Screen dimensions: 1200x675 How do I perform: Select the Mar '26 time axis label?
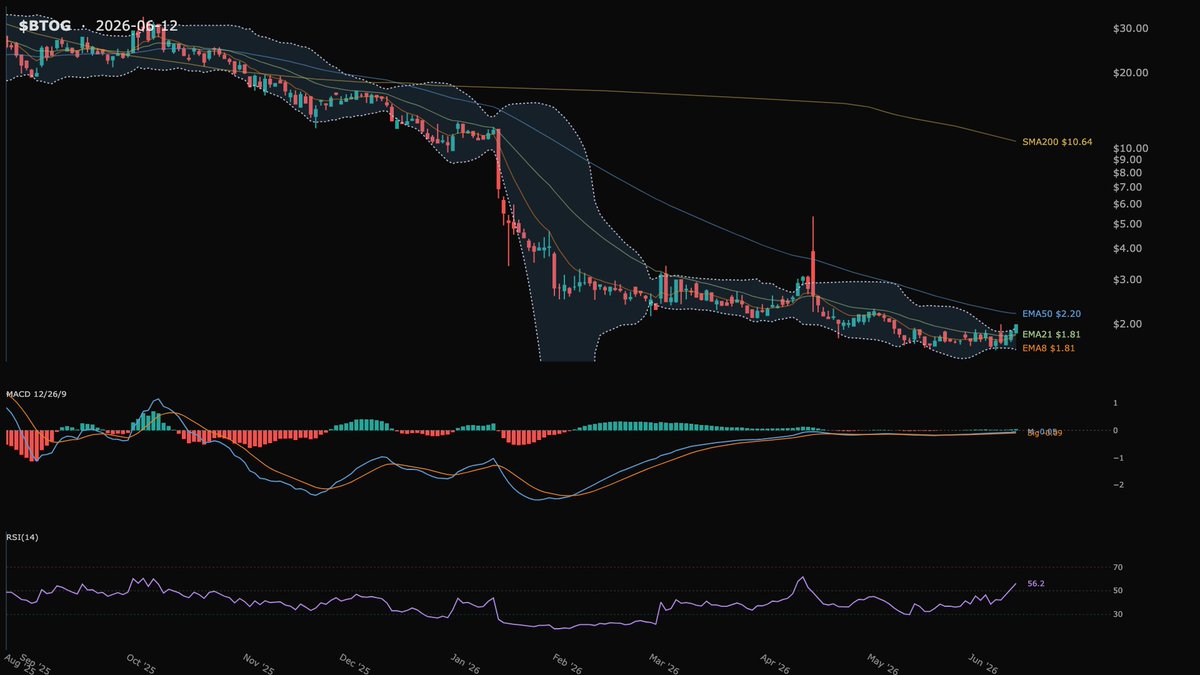point(666,665)
